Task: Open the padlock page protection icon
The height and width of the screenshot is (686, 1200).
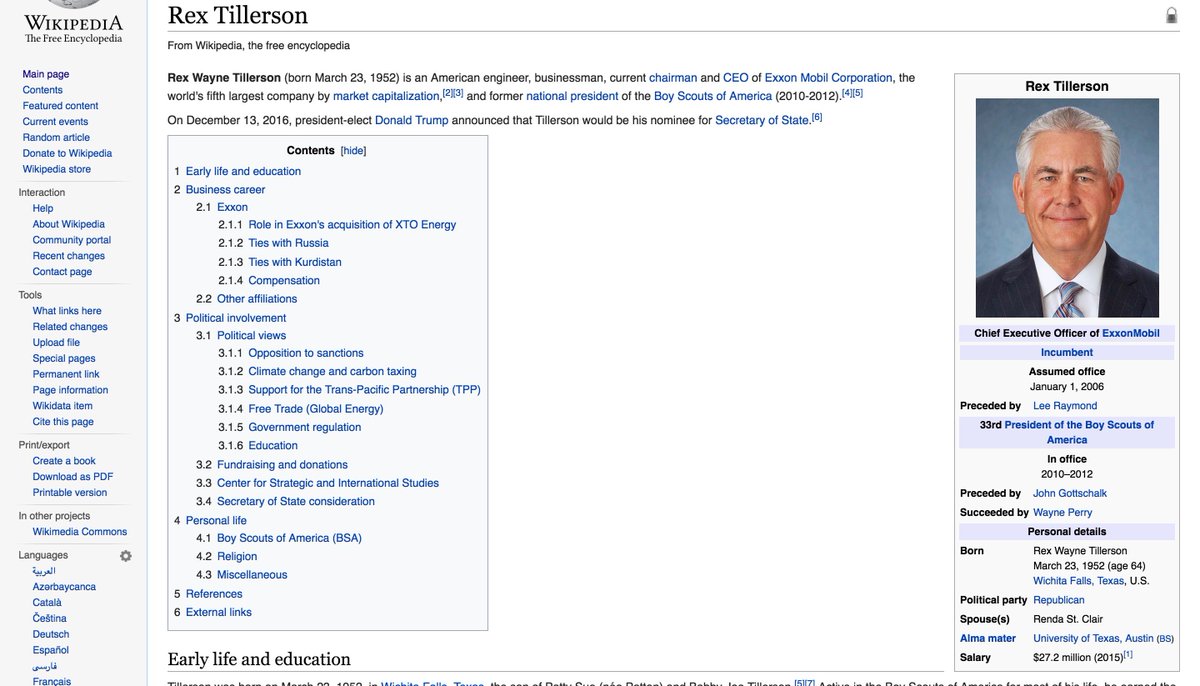Action: click(x=1172, y=16)
